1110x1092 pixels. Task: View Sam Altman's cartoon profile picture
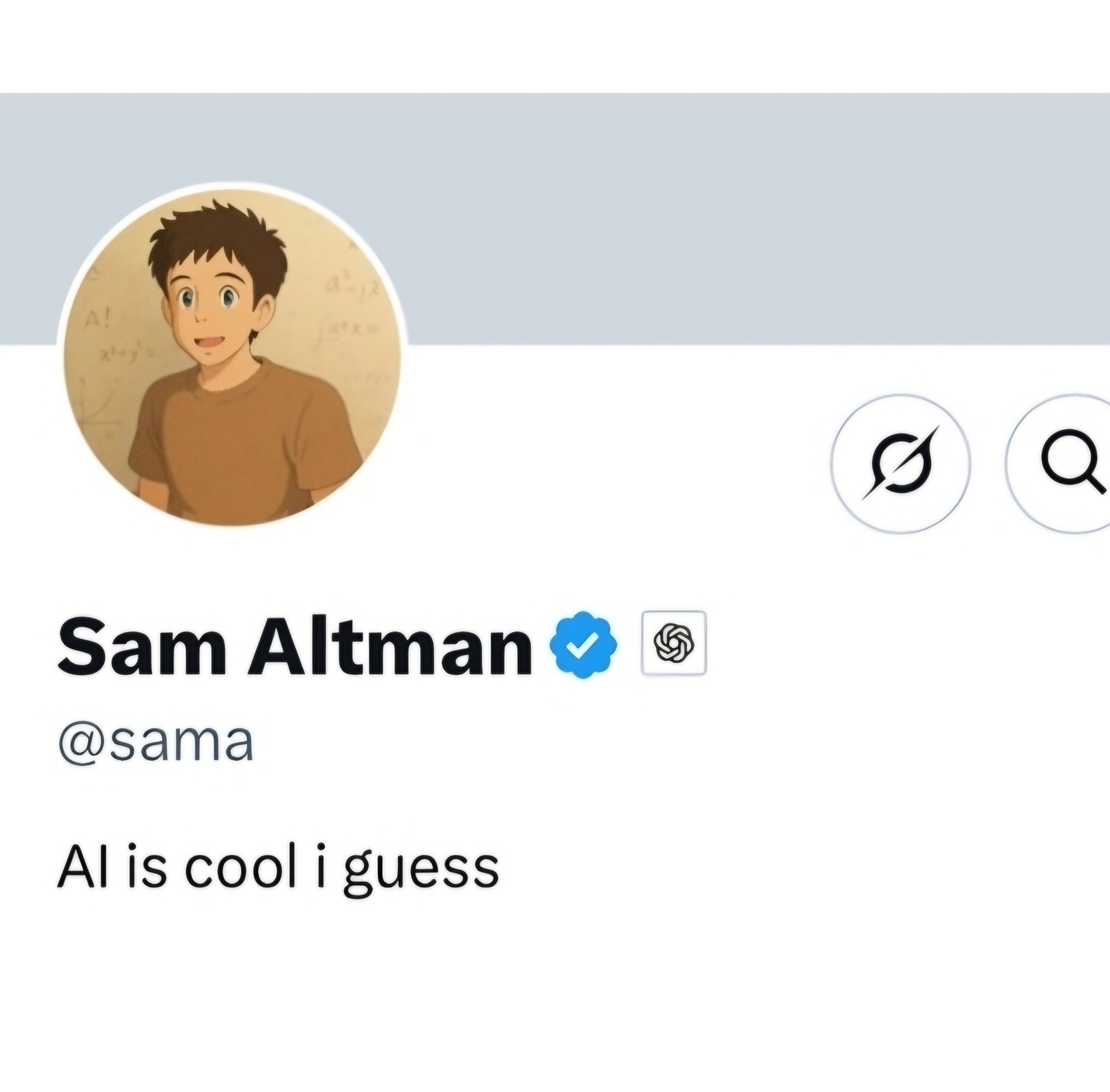pos(232,357)
